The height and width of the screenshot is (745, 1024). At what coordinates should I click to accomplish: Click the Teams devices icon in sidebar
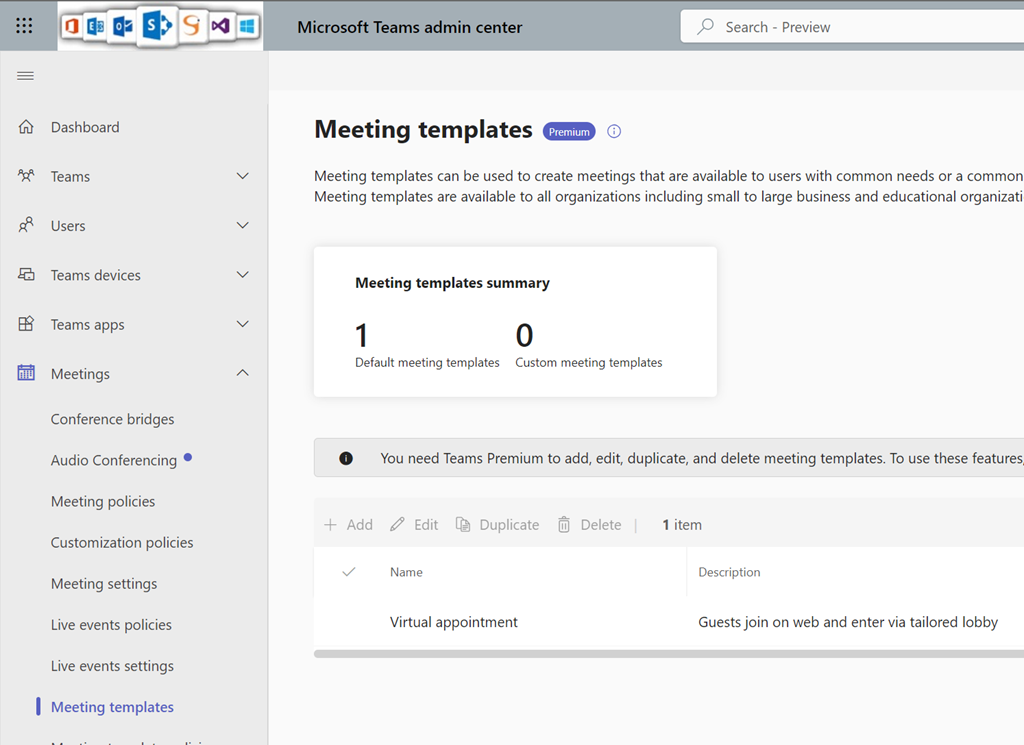pos(26,275)
